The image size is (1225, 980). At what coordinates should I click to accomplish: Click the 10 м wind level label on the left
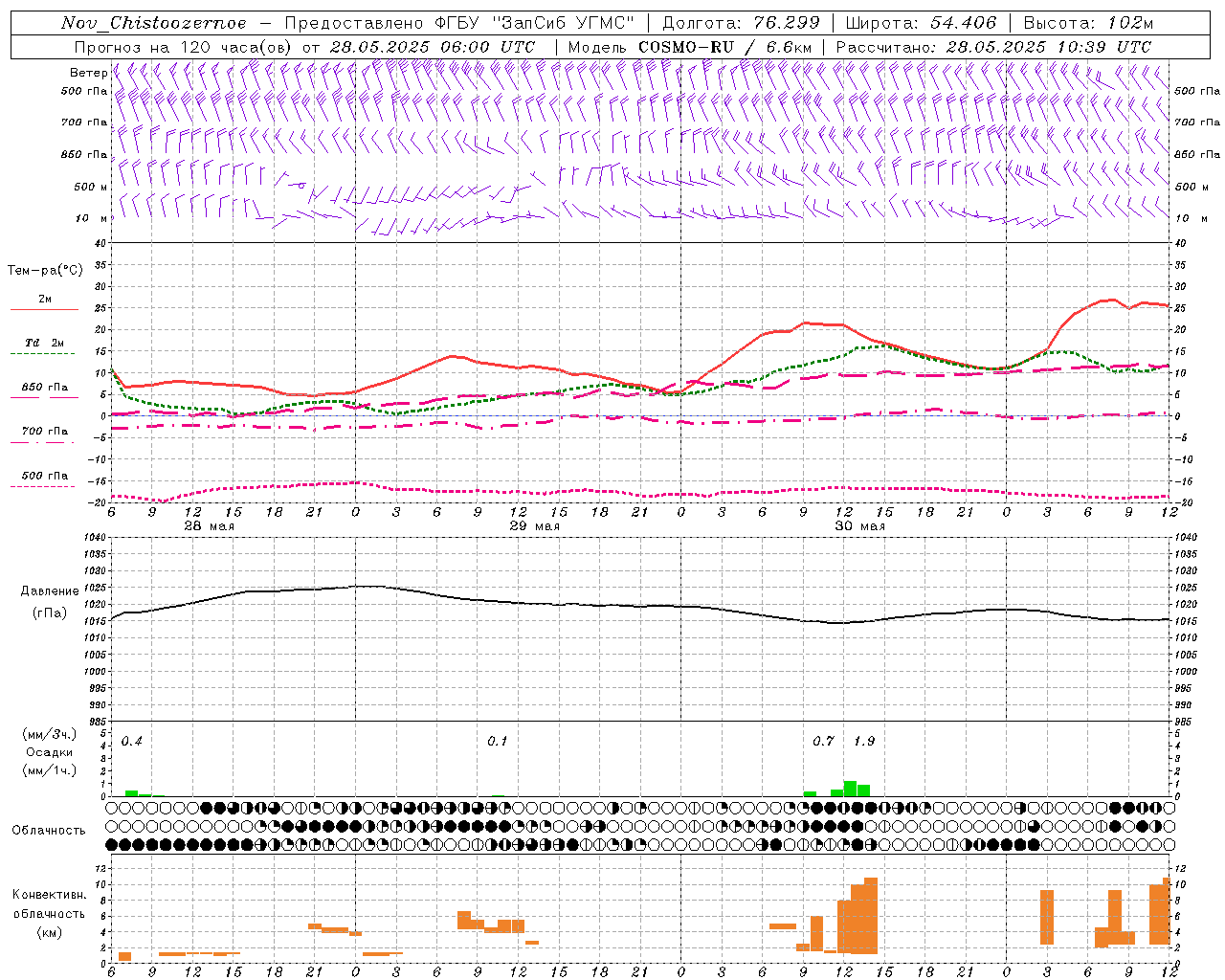point(92,218)
